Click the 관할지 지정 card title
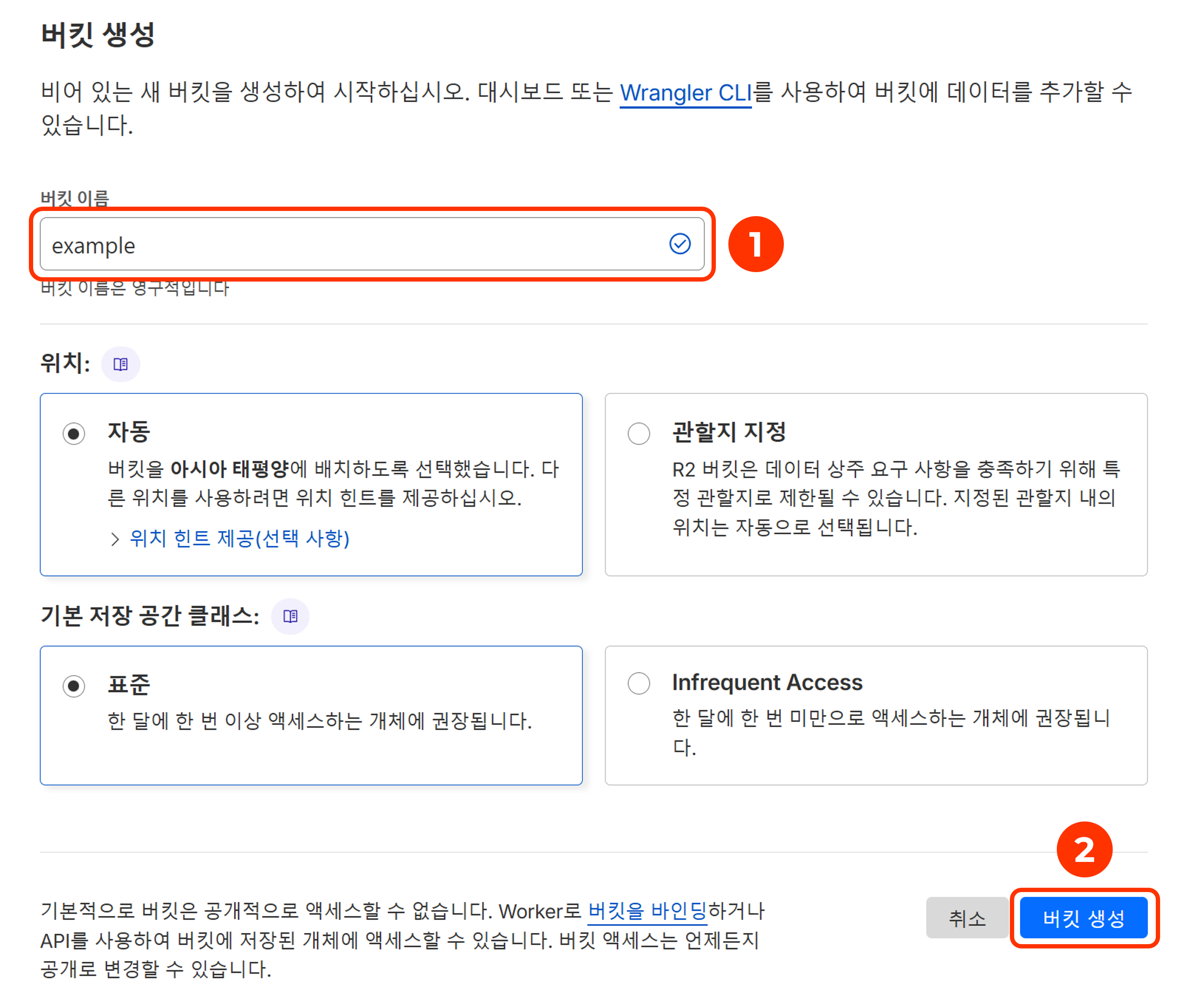 (x=729, y=431)
